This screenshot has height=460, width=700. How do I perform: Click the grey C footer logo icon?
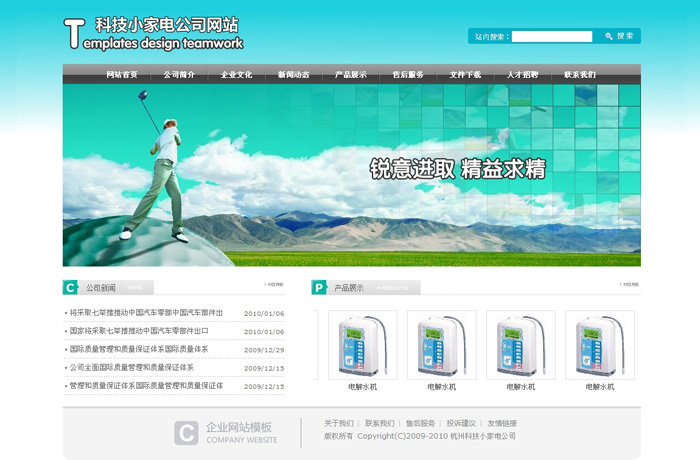tap(186, 433)
